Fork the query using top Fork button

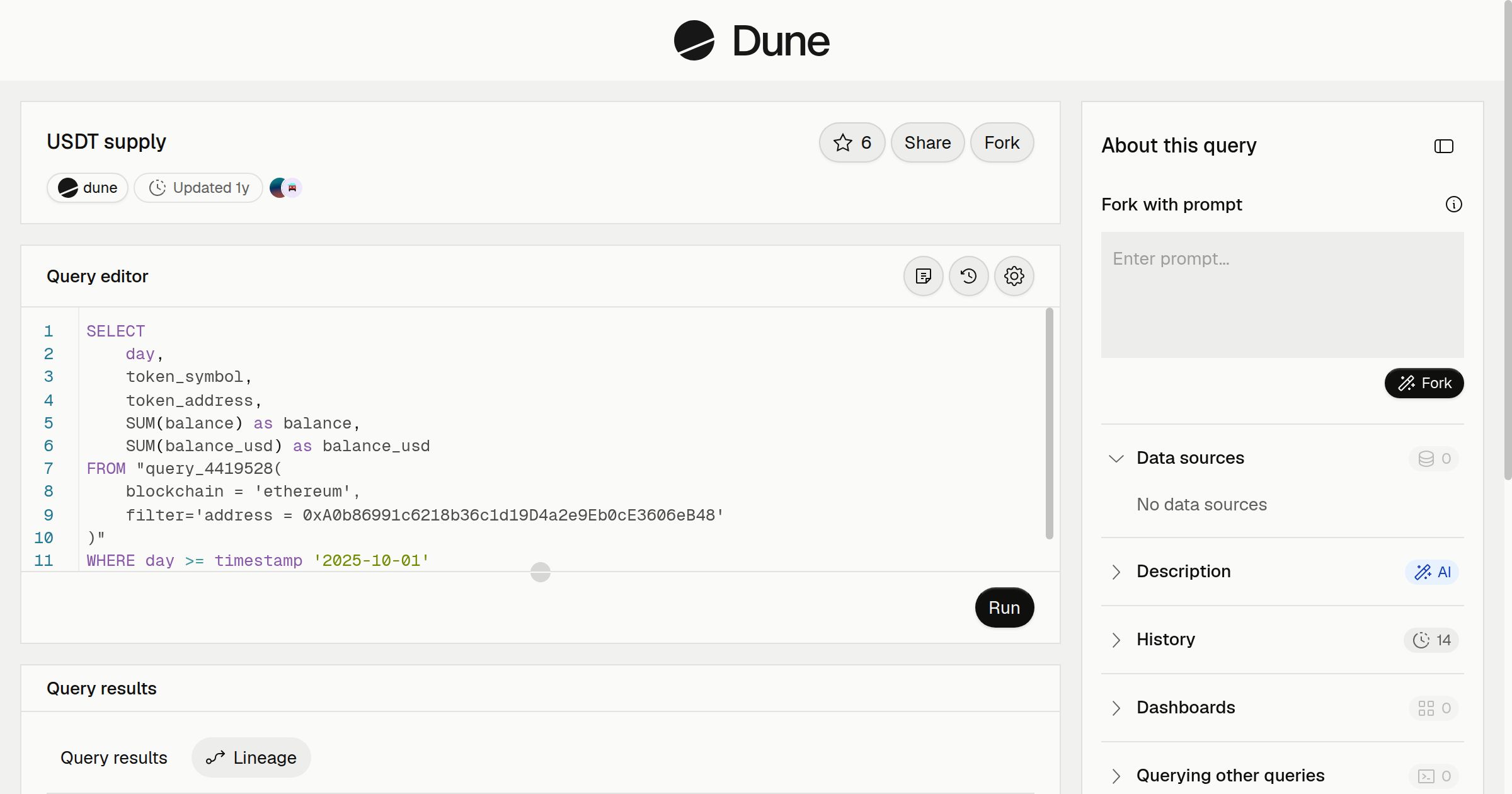(x=1002, y=142)
